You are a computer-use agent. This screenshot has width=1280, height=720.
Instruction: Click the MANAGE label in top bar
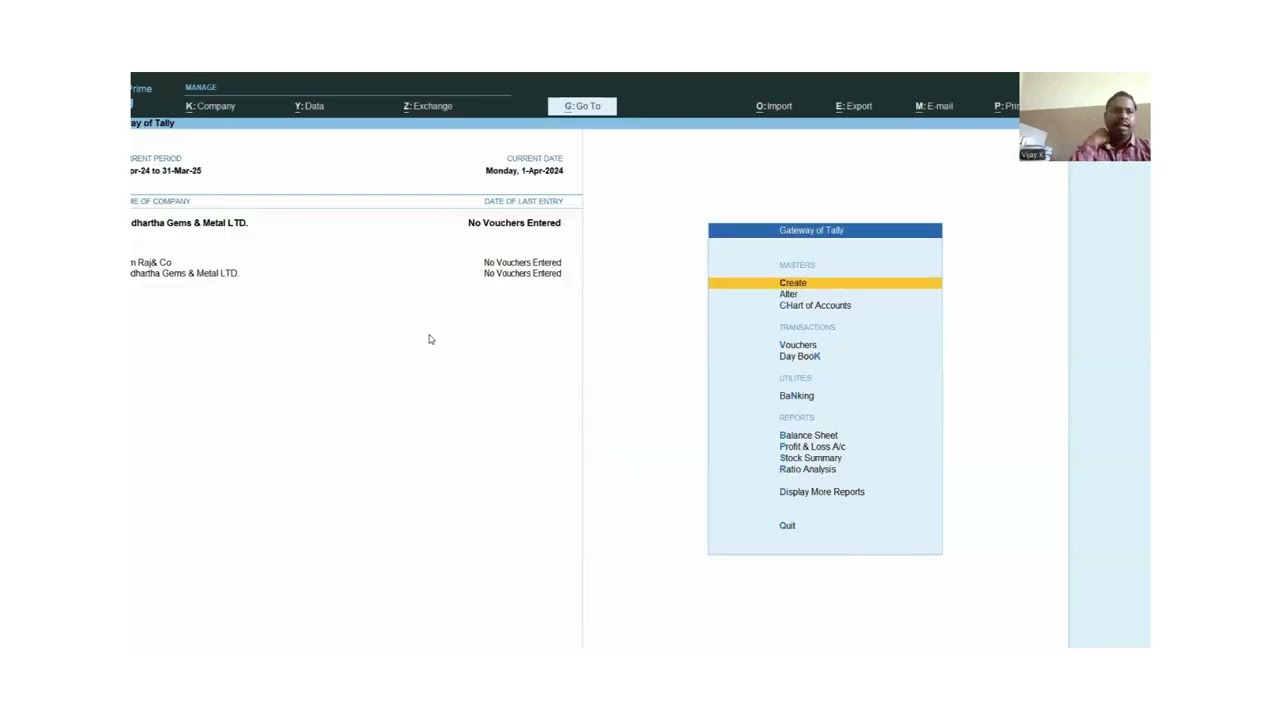(201, 88)
